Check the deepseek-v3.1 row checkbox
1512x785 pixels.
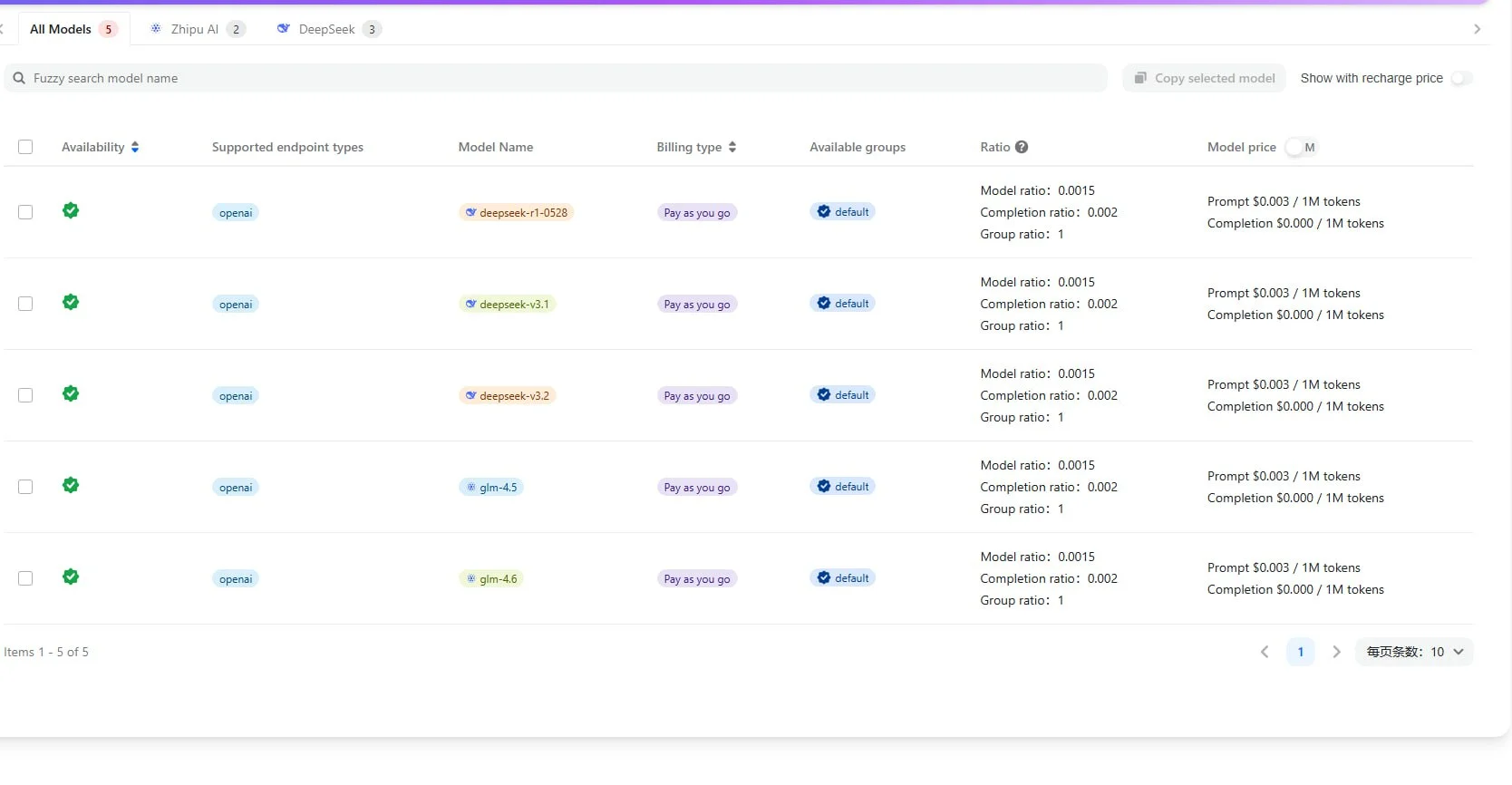tap(25, 304)
